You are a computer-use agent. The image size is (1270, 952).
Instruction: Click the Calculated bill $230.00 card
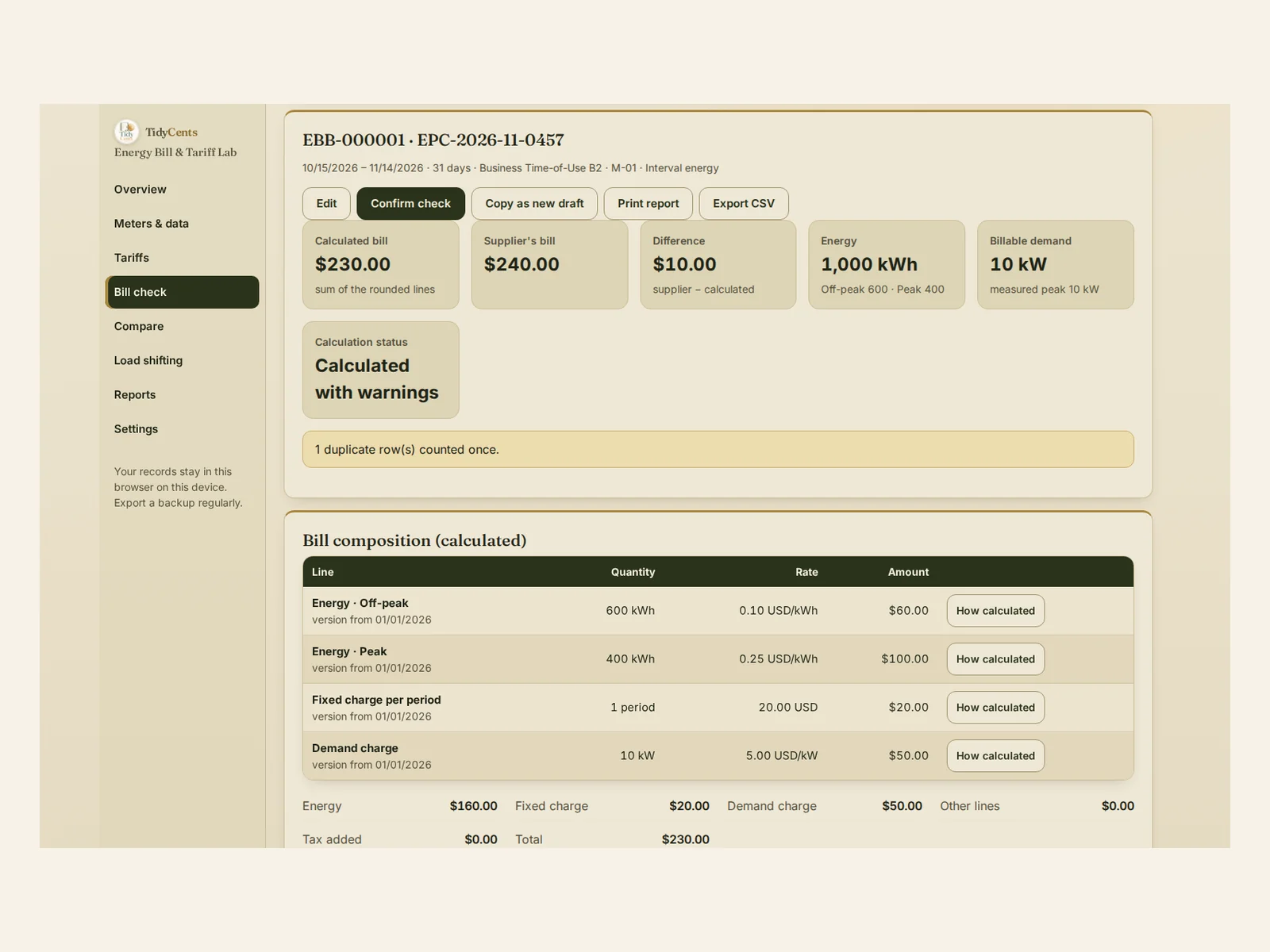380,265
